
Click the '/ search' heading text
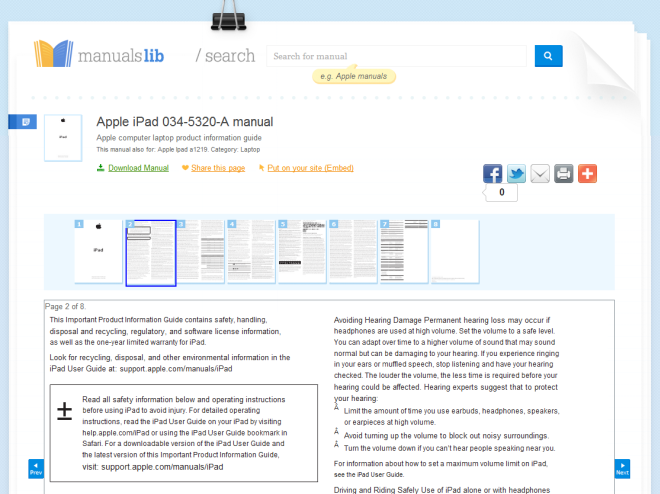225,56
